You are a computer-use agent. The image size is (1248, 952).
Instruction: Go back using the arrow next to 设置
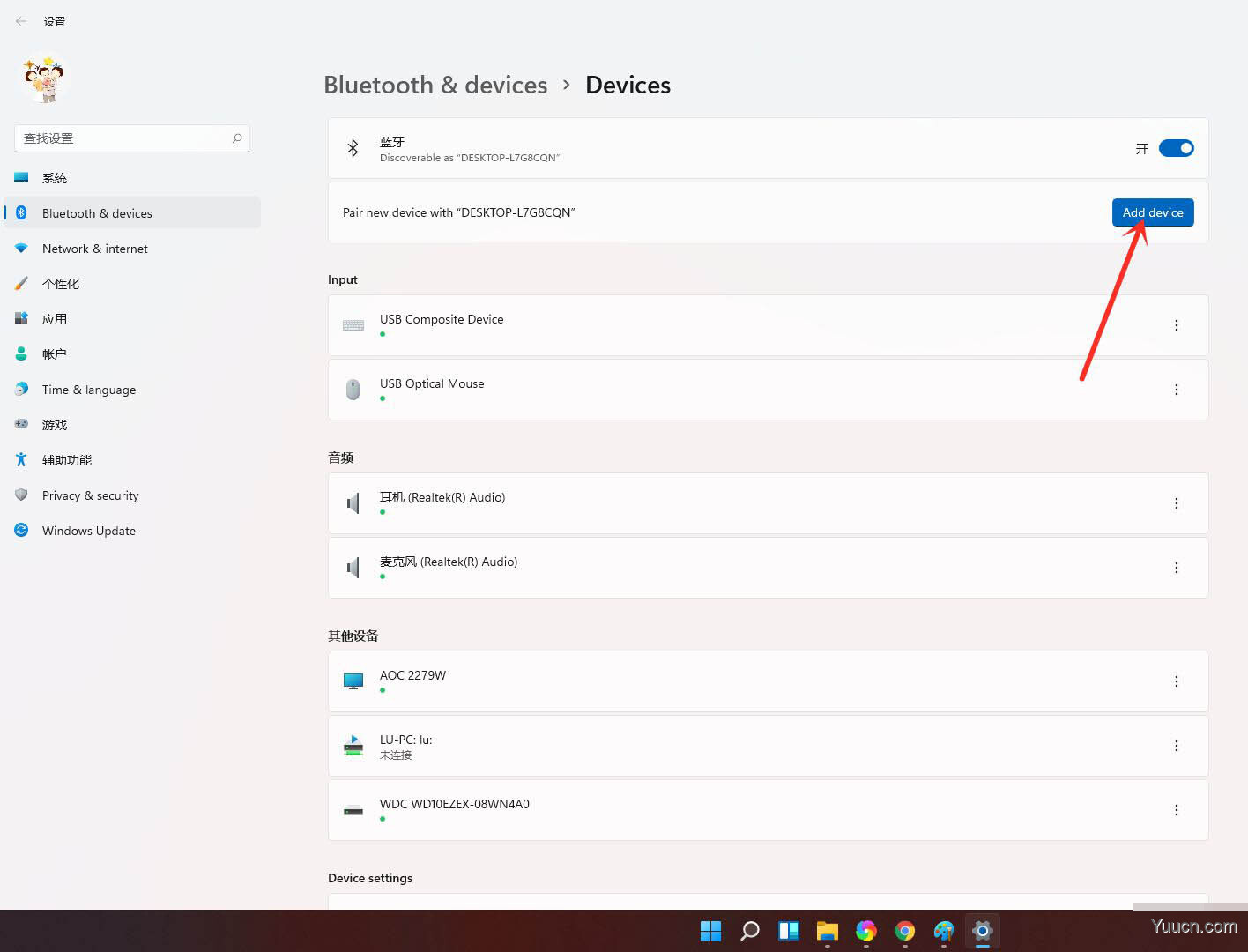tap(21, 21)
